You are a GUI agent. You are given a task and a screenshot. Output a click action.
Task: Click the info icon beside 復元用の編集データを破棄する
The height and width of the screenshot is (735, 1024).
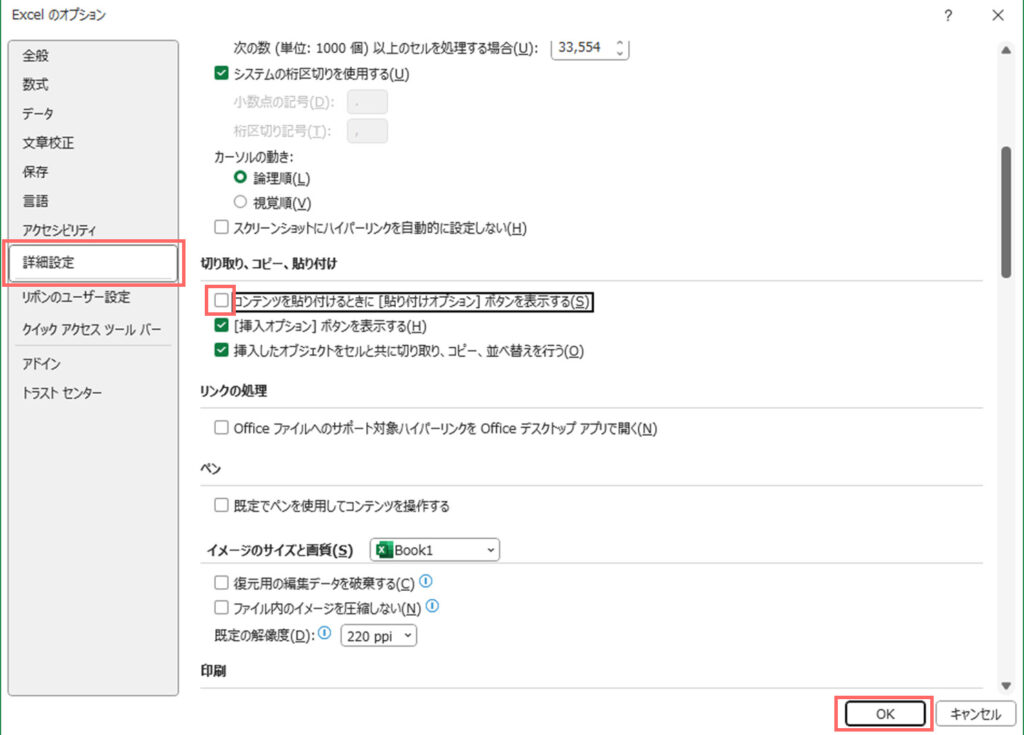point(426,581)
